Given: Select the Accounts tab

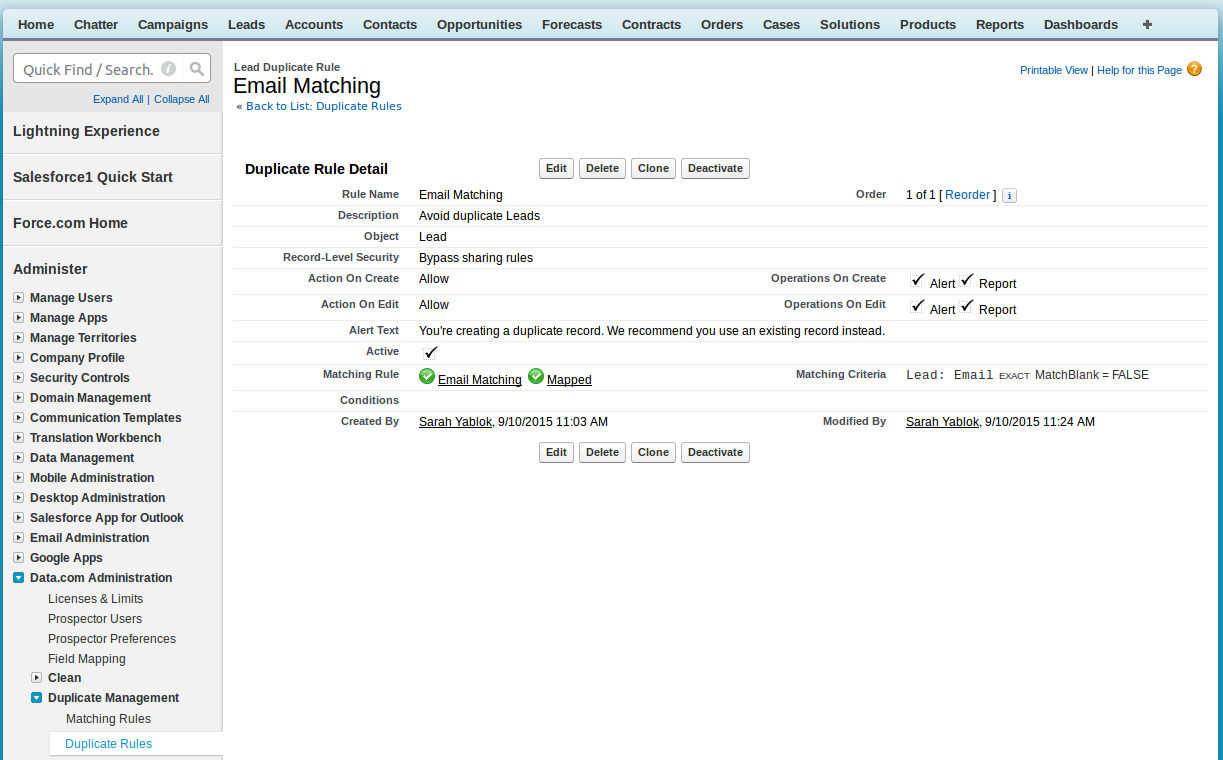Looking at the screenshot, I should click(314, 24).
